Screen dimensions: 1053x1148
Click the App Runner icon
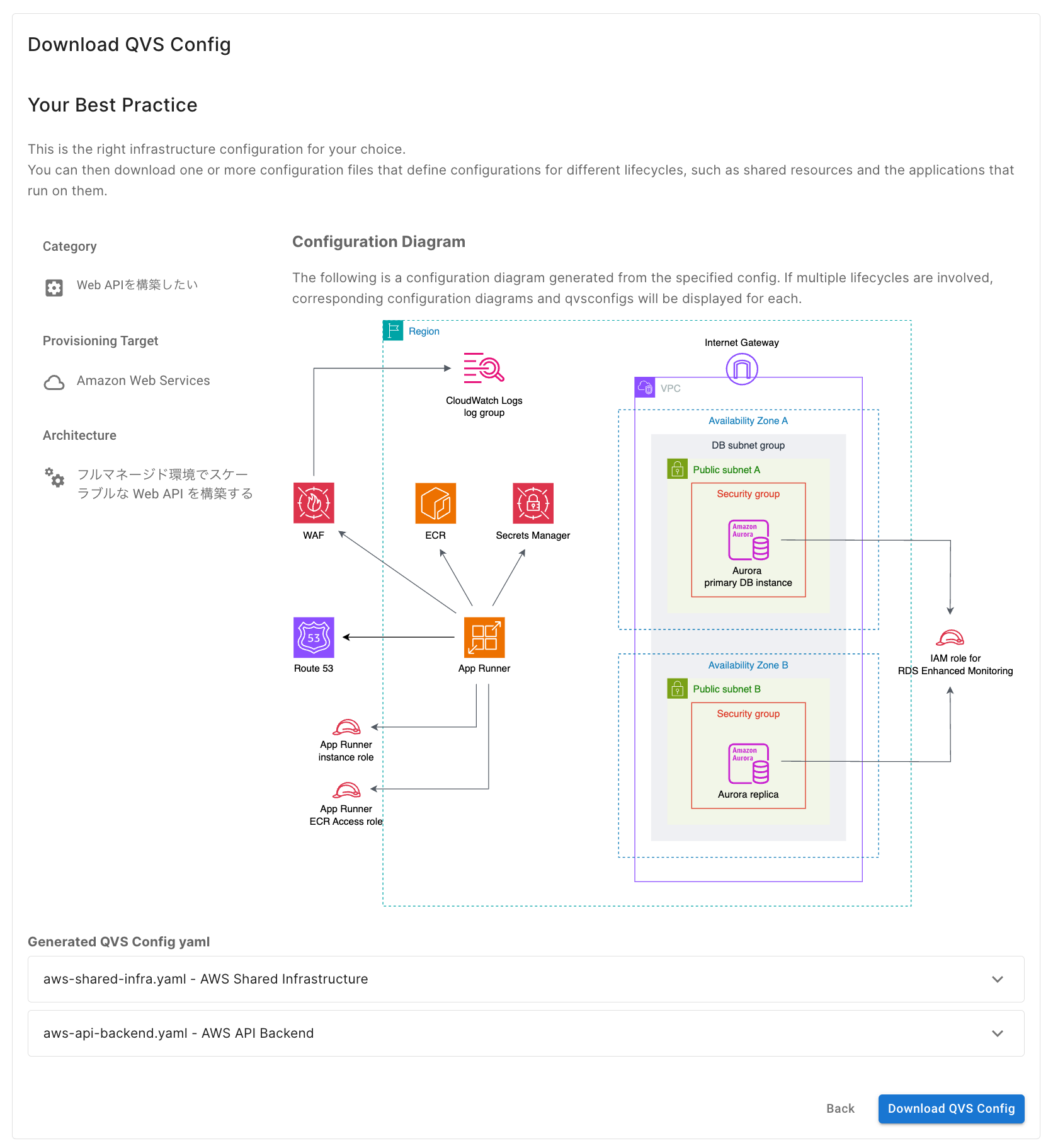point(484,637)
